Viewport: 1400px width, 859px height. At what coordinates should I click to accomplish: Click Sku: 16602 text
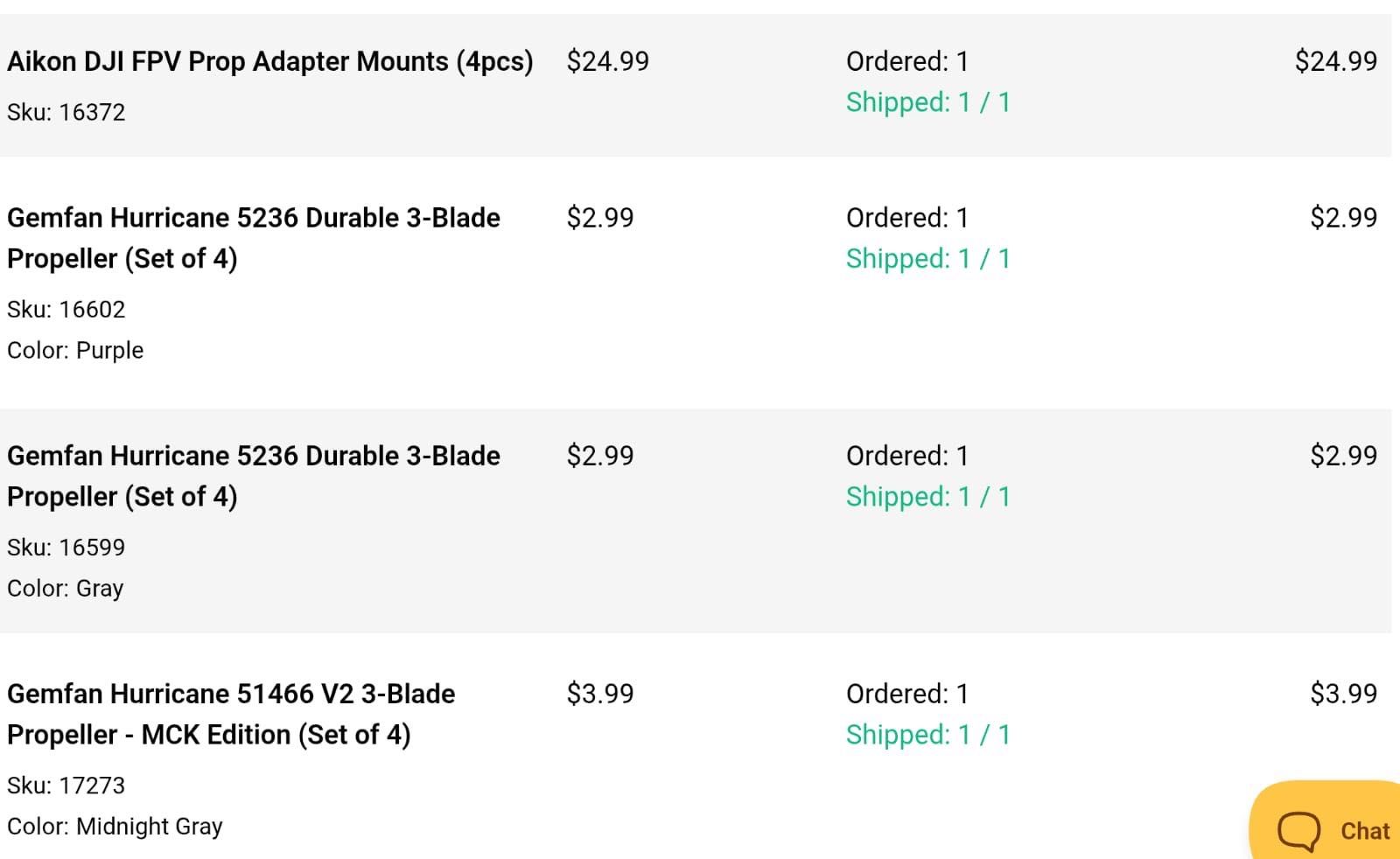coord(66,309)
